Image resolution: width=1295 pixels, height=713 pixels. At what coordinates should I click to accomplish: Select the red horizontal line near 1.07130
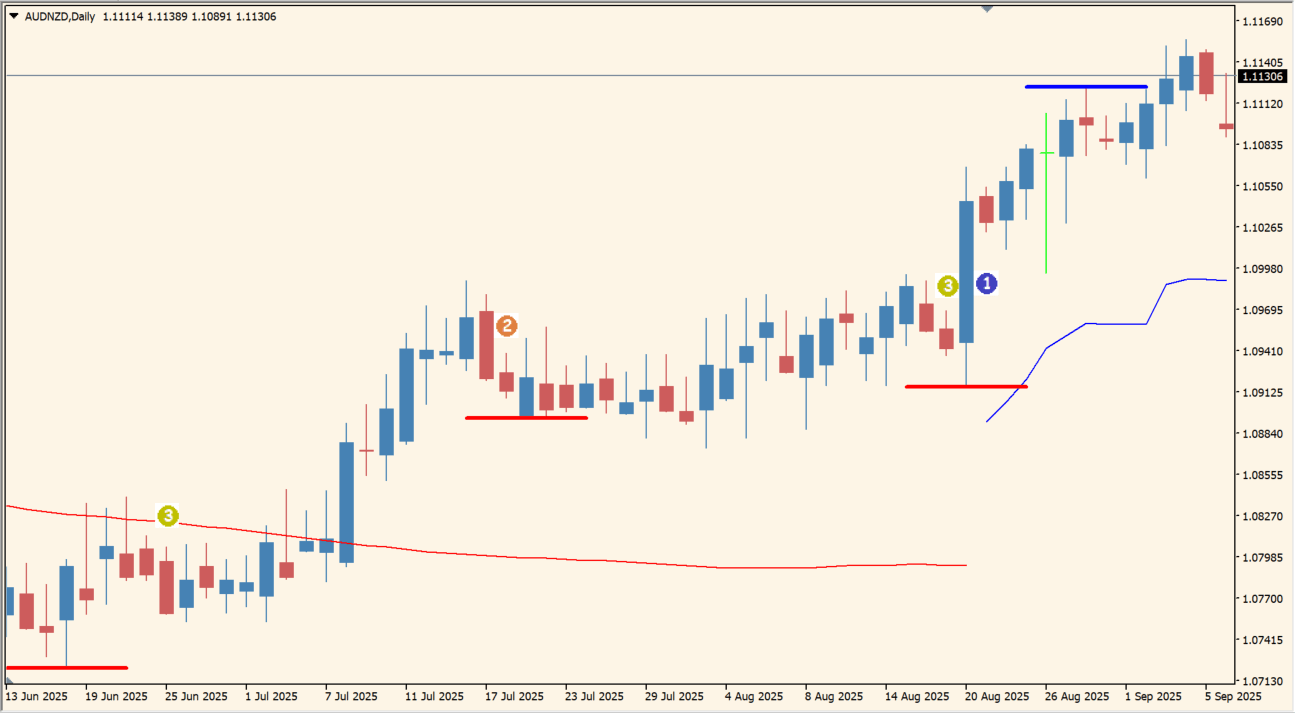(66, 667)
